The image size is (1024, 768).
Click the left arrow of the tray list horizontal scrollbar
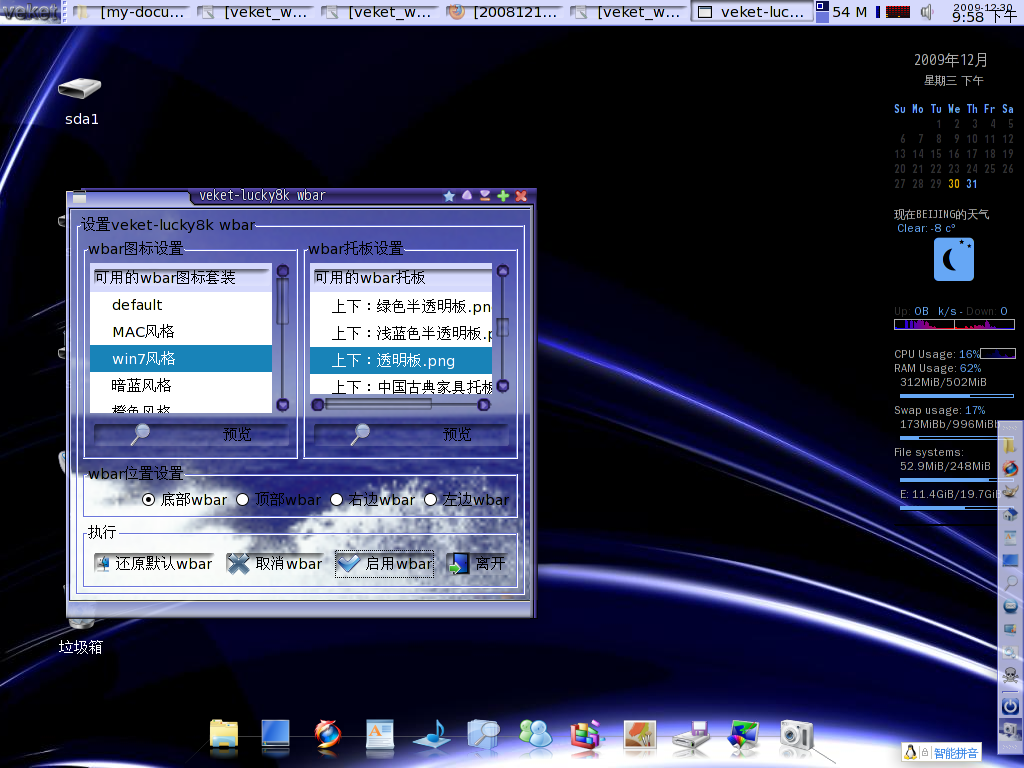(x=318, y=405)
